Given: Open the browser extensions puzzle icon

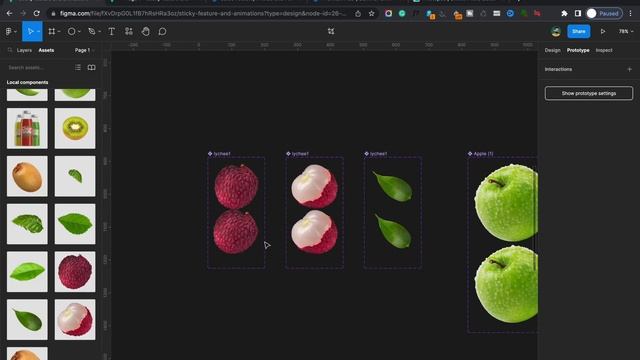Looking at the screenshot, I should pos(564,13).
